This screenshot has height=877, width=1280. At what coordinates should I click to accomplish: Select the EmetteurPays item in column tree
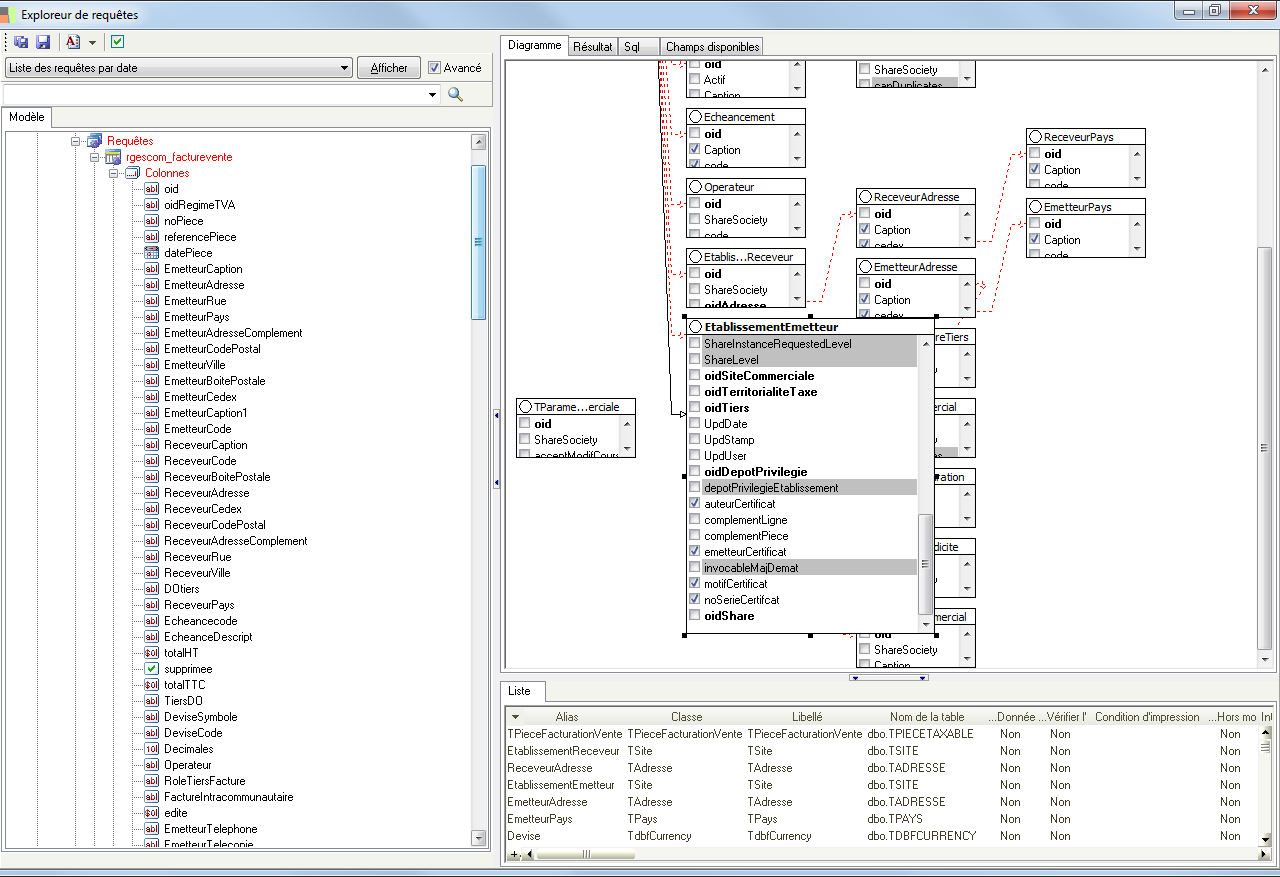click(x=197, y=317)
